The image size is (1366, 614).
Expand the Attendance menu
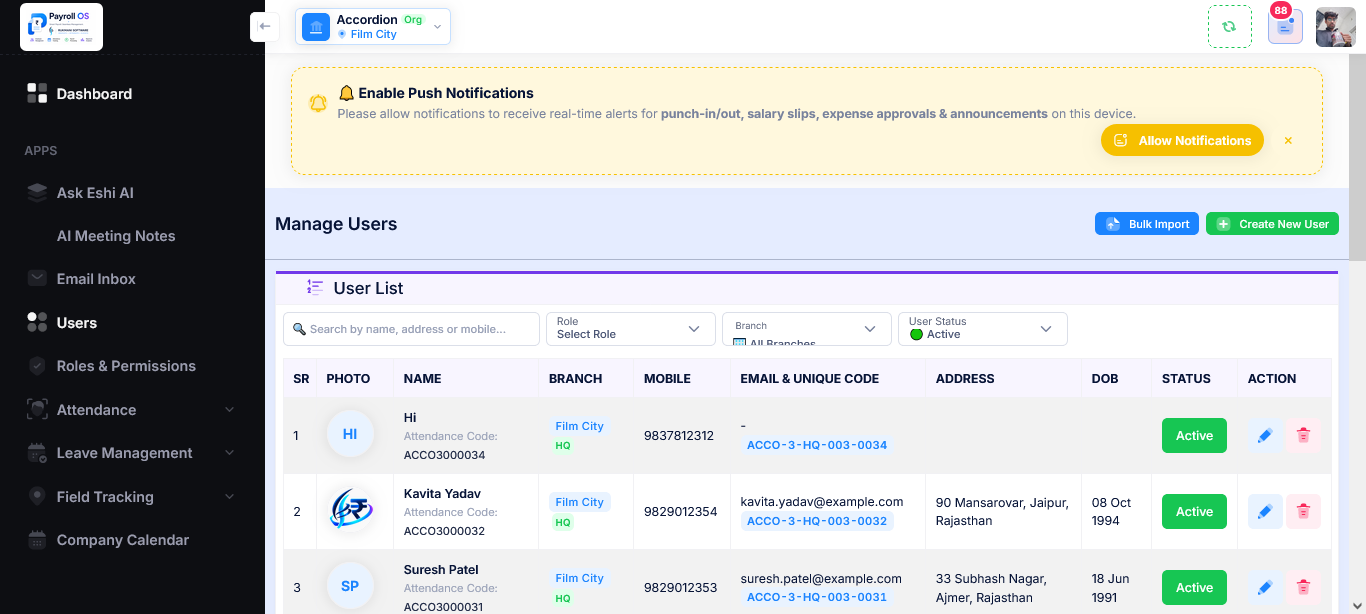(132, 410)
